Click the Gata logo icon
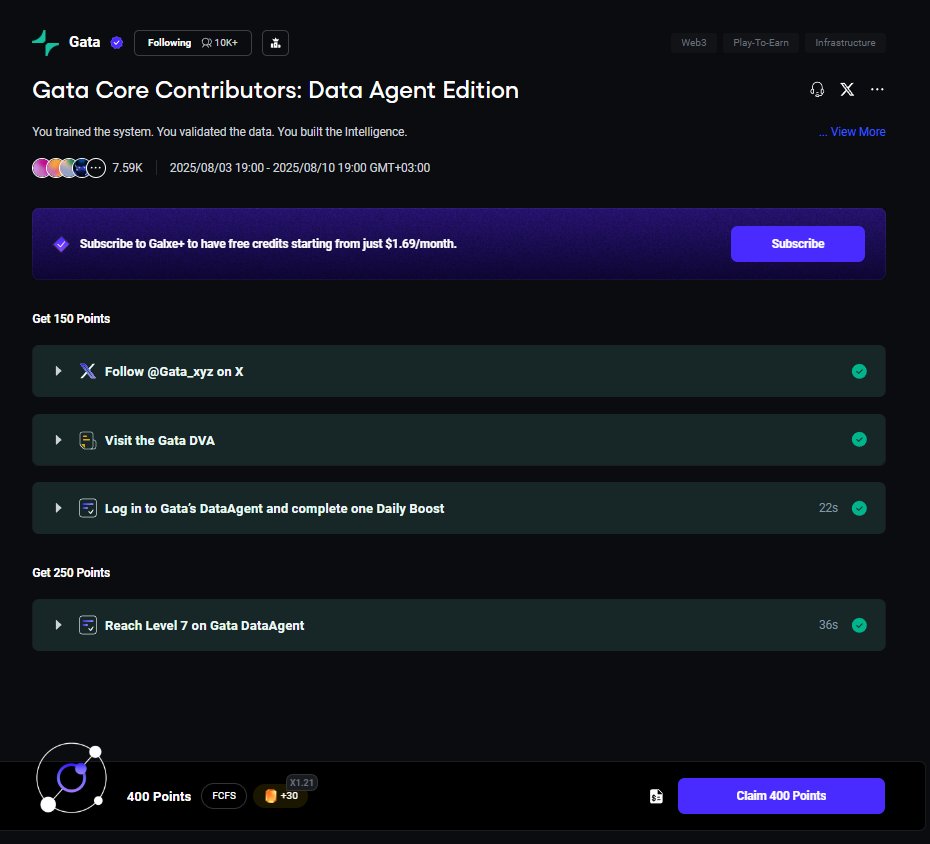Viewport: 930px width, 844px height. tap(44, 42)
